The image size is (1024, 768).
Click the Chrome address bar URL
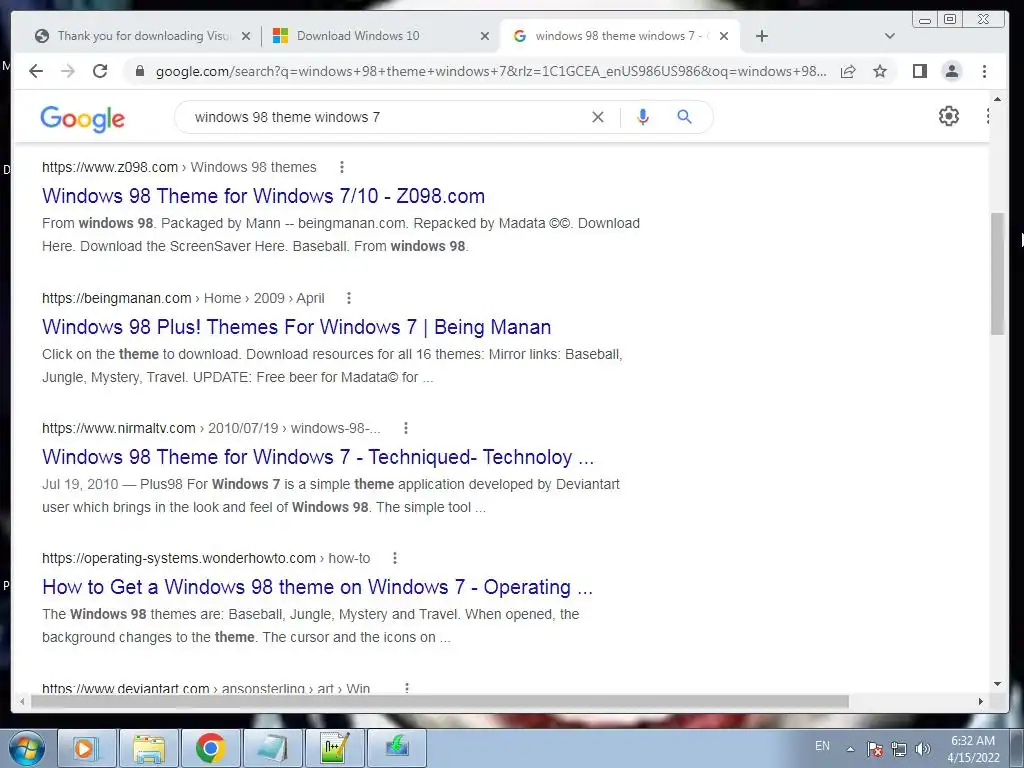[491, 71]
